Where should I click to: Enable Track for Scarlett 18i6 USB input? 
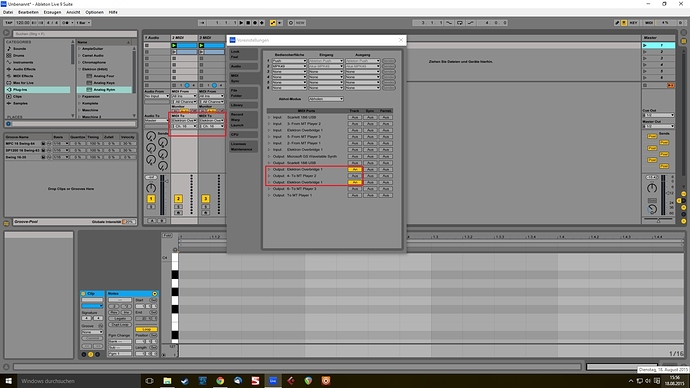click(x=355, y=117)
